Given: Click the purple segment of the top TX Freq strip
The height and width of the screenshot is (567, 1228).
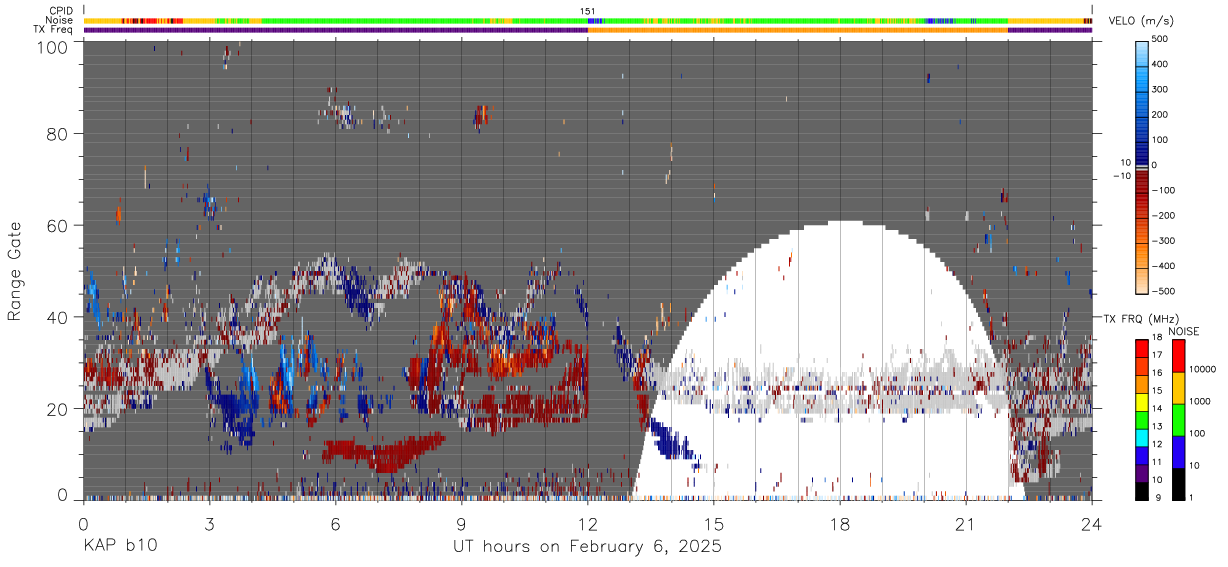Looking at the screenshot, I should tap(335, 30).
